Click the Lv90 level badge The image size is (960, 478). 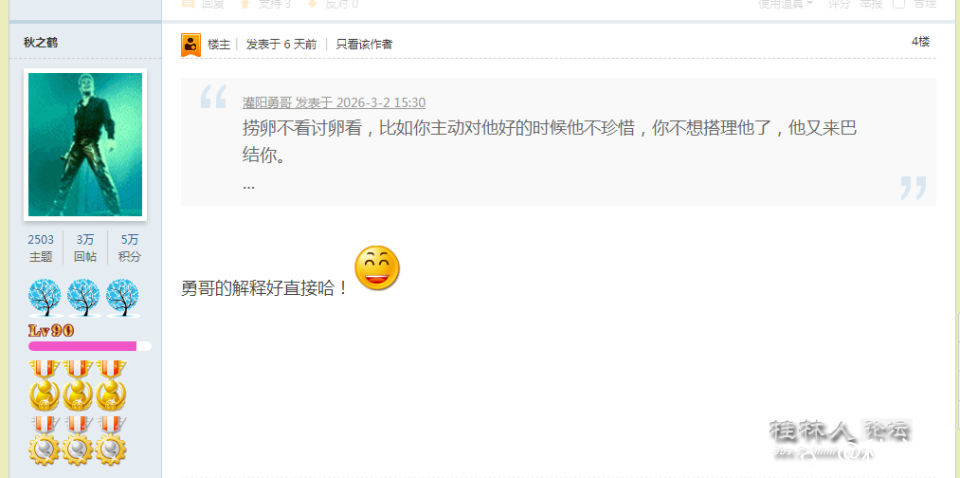pyautogui.click(x=51, y=331)
